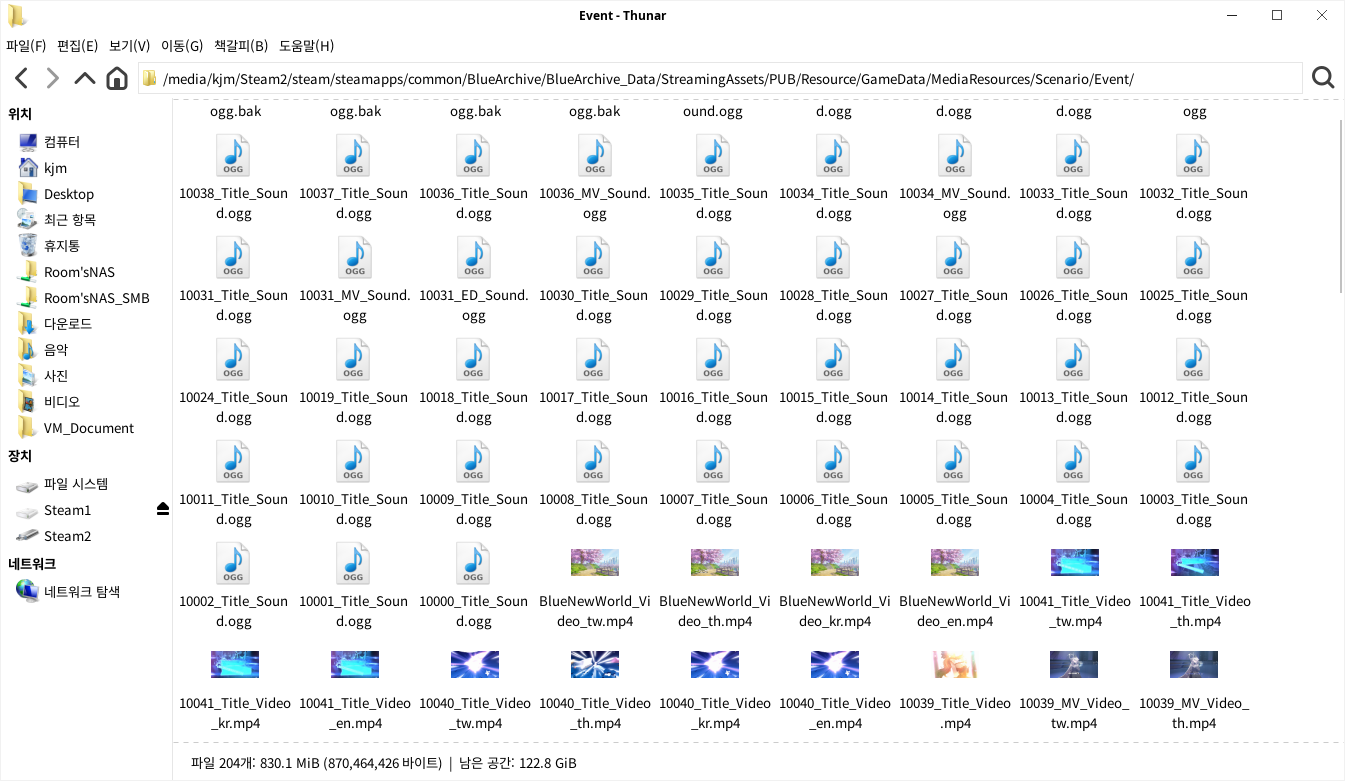Select 10031_ED_Sound.ogg file icon
Image resolution: width=1345 pixels, height=781 pixels.
click(x=473, y=257)
